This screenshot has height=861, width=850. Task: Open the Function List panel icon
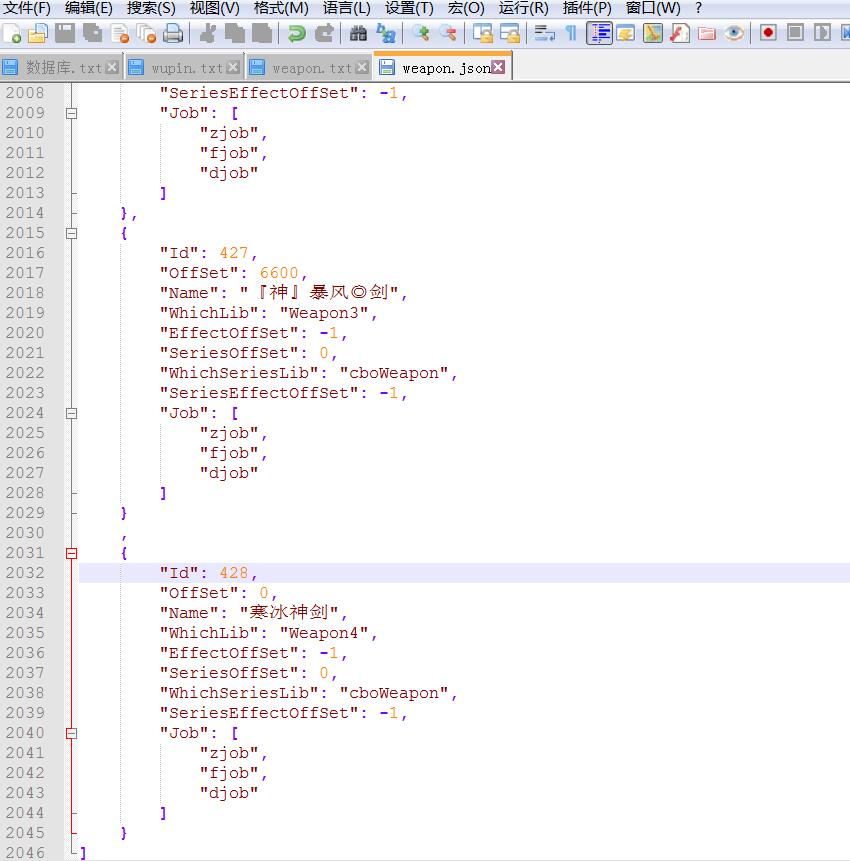(x=680, y=33)
